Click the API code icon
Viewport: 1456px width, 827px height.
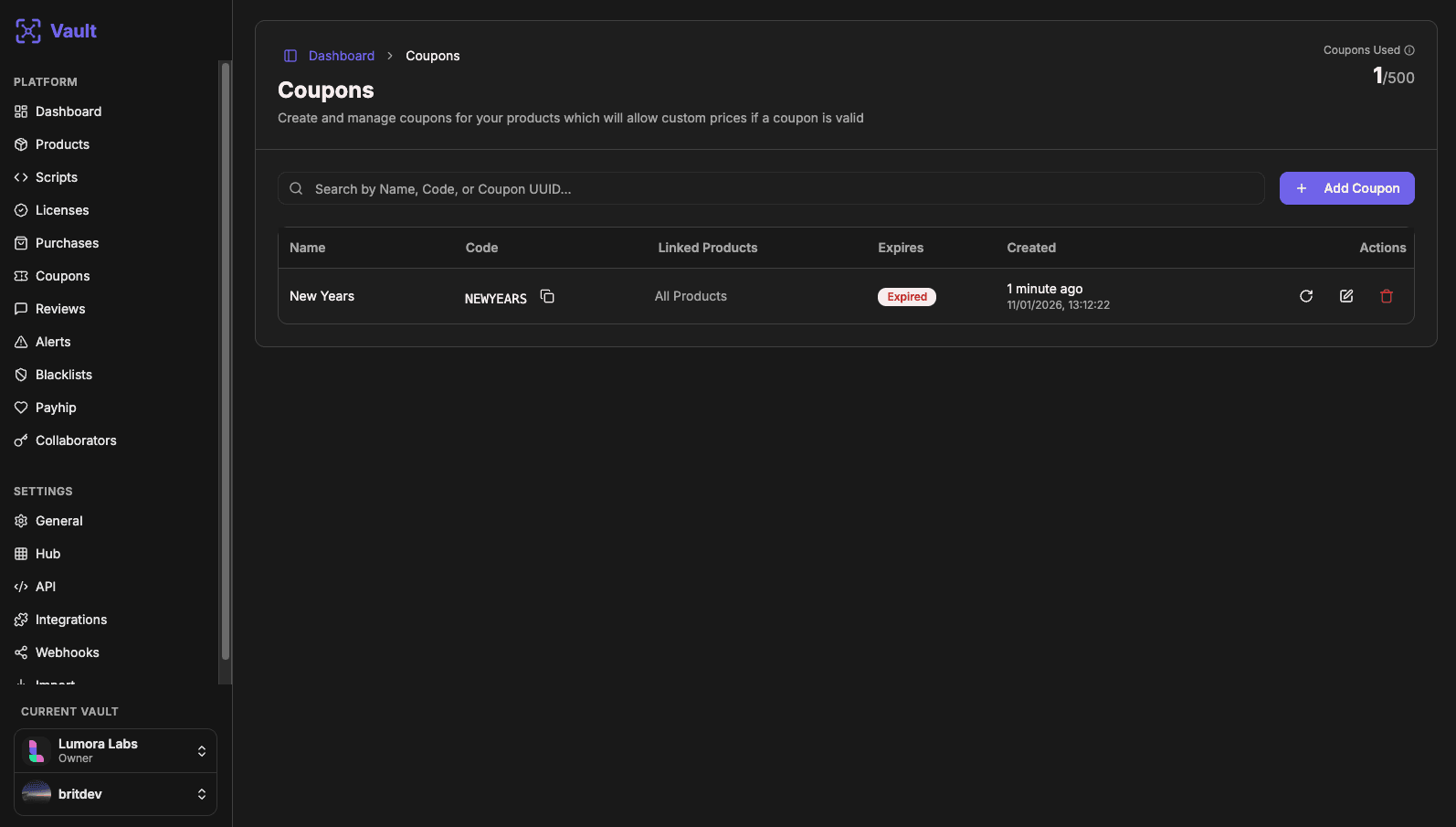pyautogui.click(x=21, y=587)
